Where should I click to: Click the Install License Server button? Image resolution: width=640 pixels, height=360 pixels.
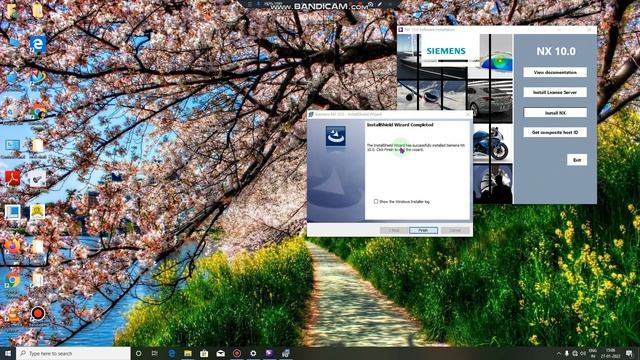(555, 92)
